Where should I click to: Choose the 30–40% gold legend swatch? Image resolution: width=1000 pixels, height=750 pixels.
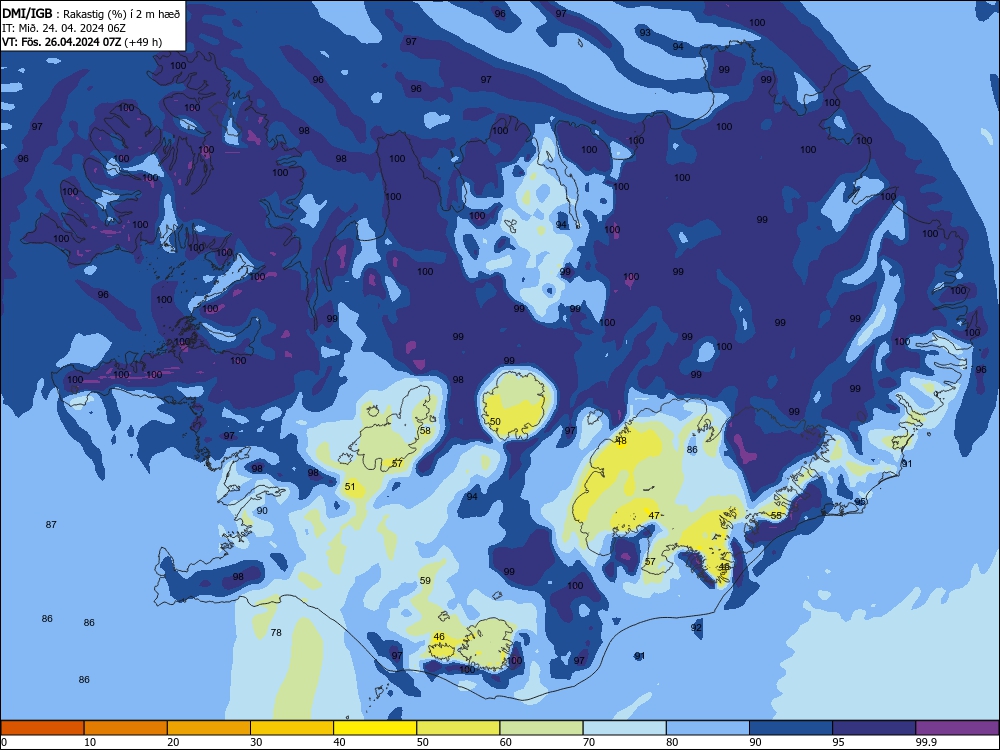[292, 728]
